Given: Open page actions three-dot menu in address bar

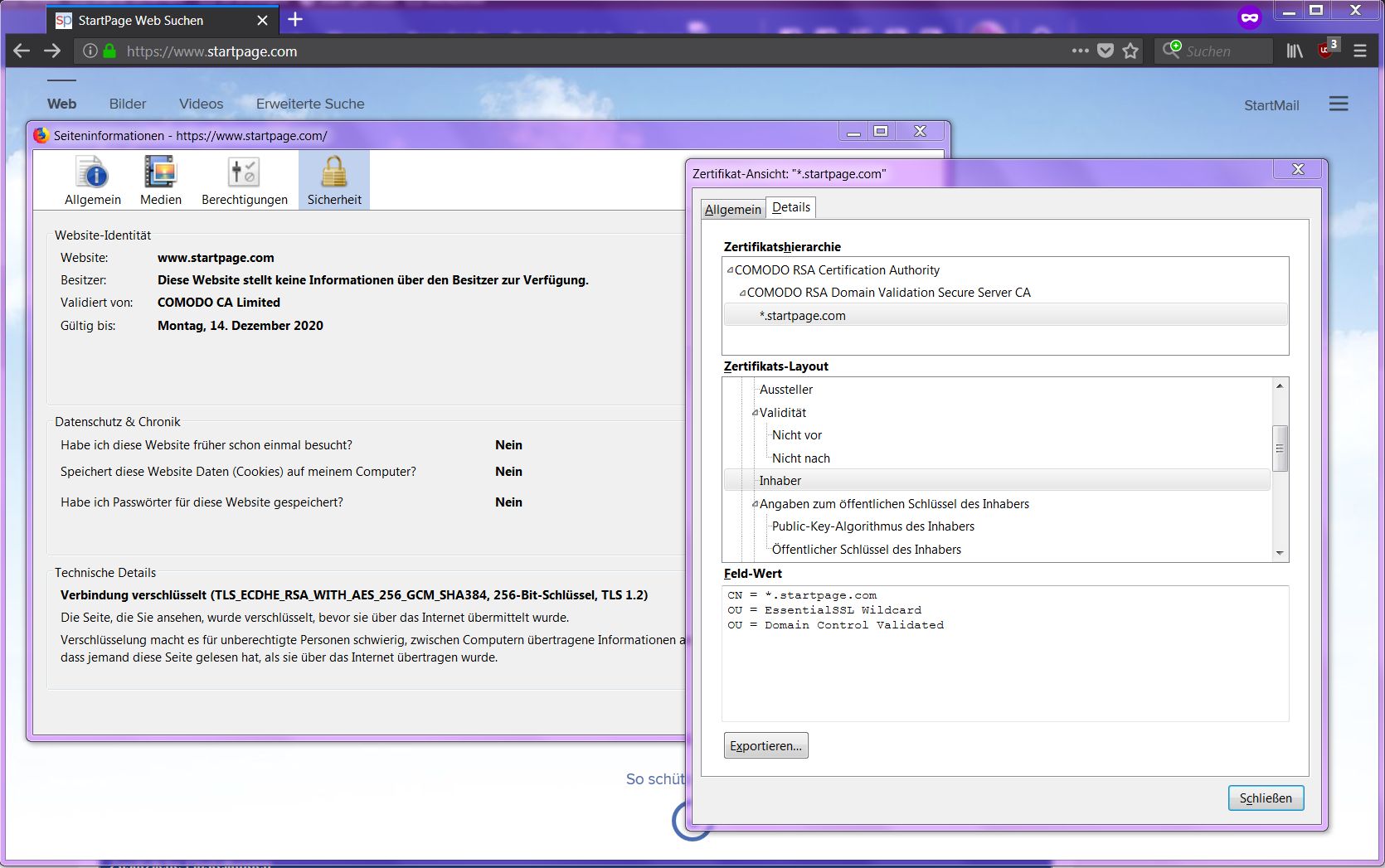Looking at the screenshot, I should pyautogui.click(x=1080, y=51).
